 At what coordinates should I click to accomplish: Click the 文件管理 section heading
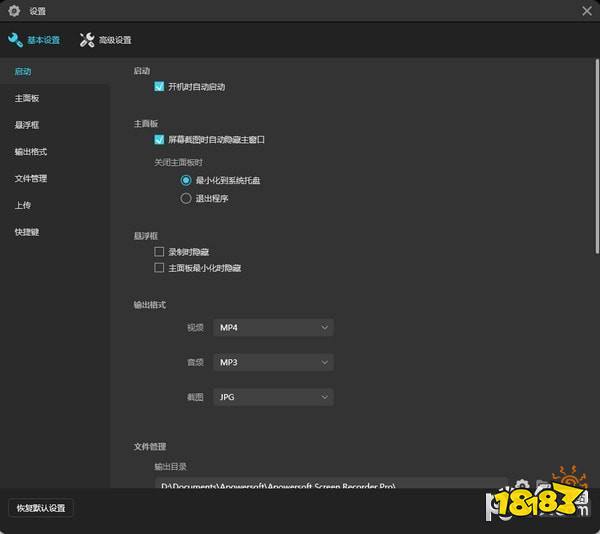pos(150,446)
